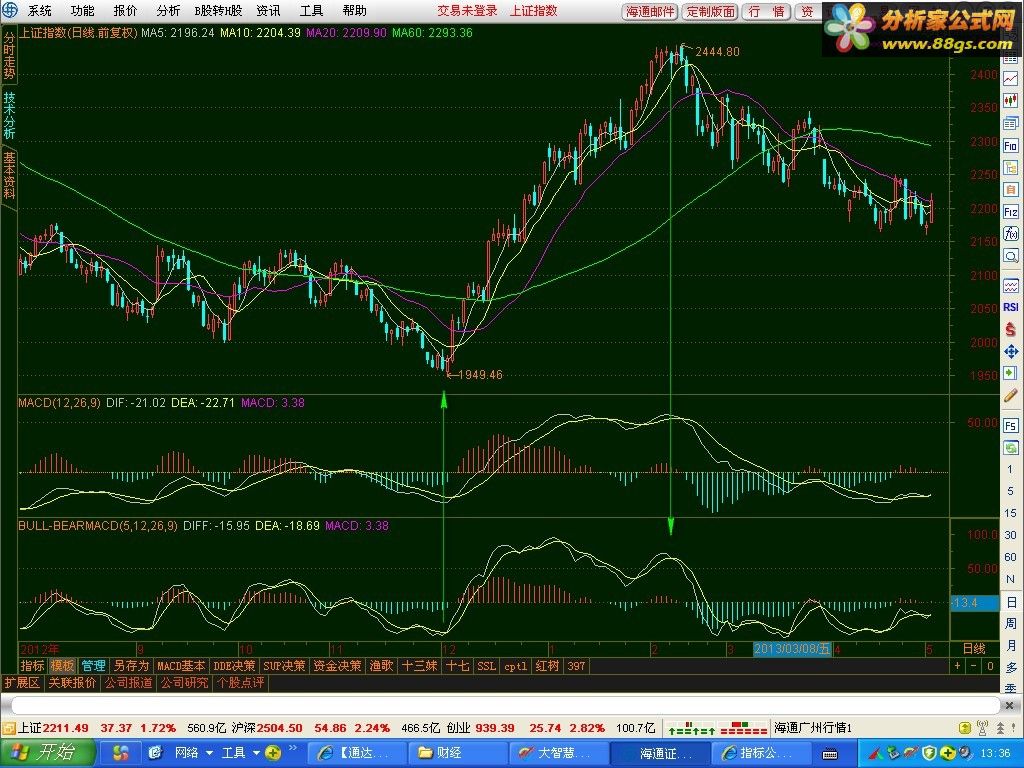Click the green refresh icon
The height and width of the screenshot is (768, 1024).
pos(1010,448)
